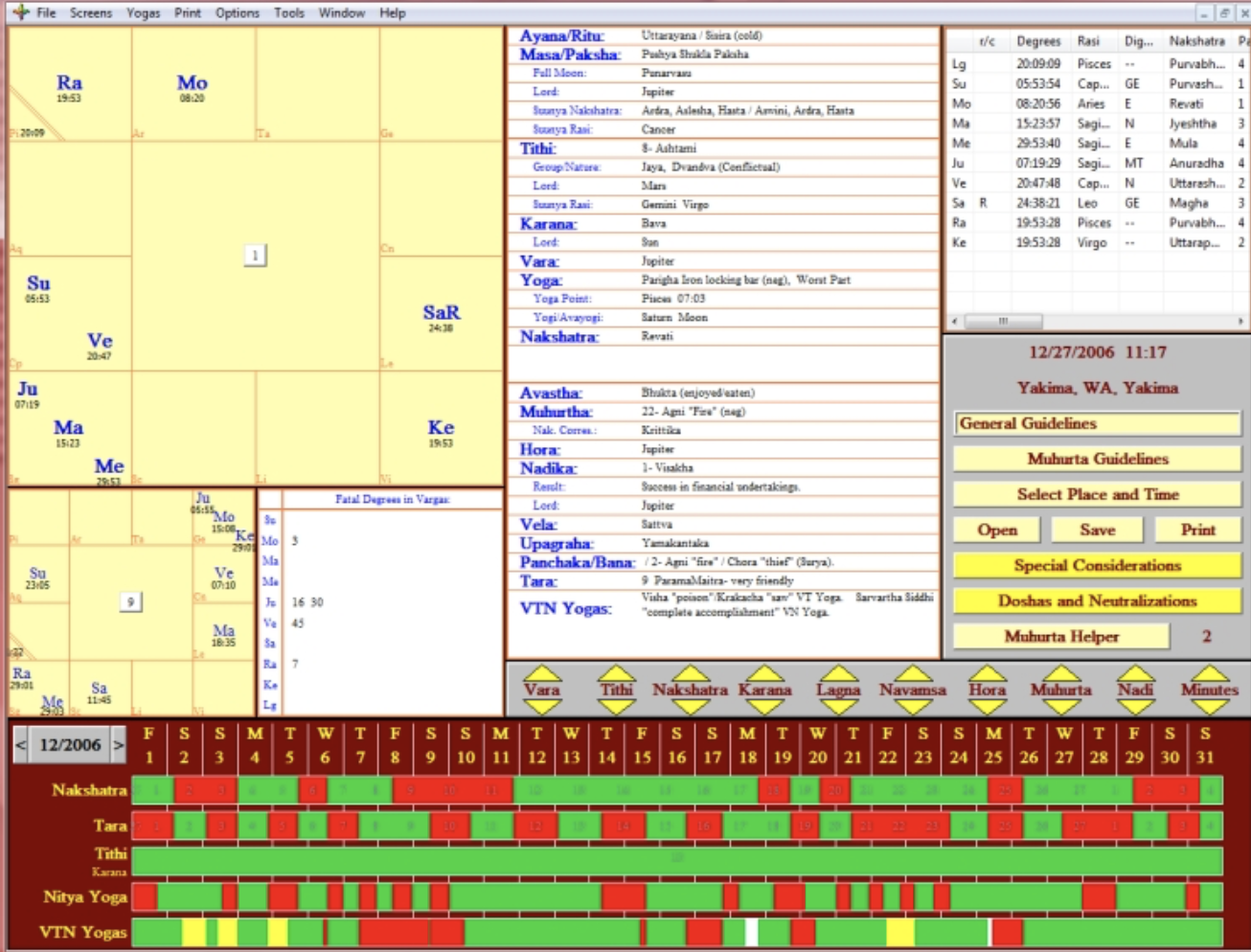
Task: Move Nakshatra back using its down arrow
Action: (x=690, y=707)
